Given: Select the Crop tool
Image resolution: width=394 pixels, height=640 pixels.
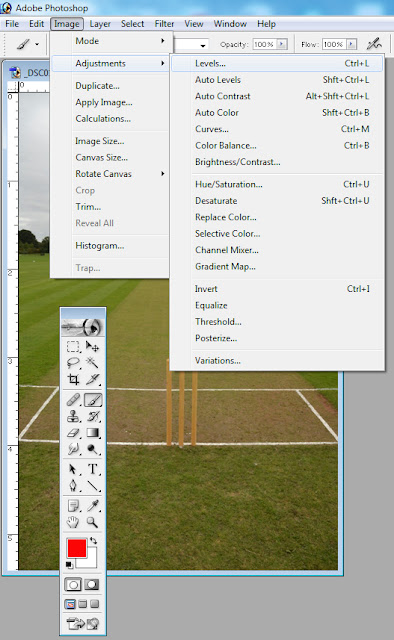Looking at the screenshot, I should (x=73, y=379).
